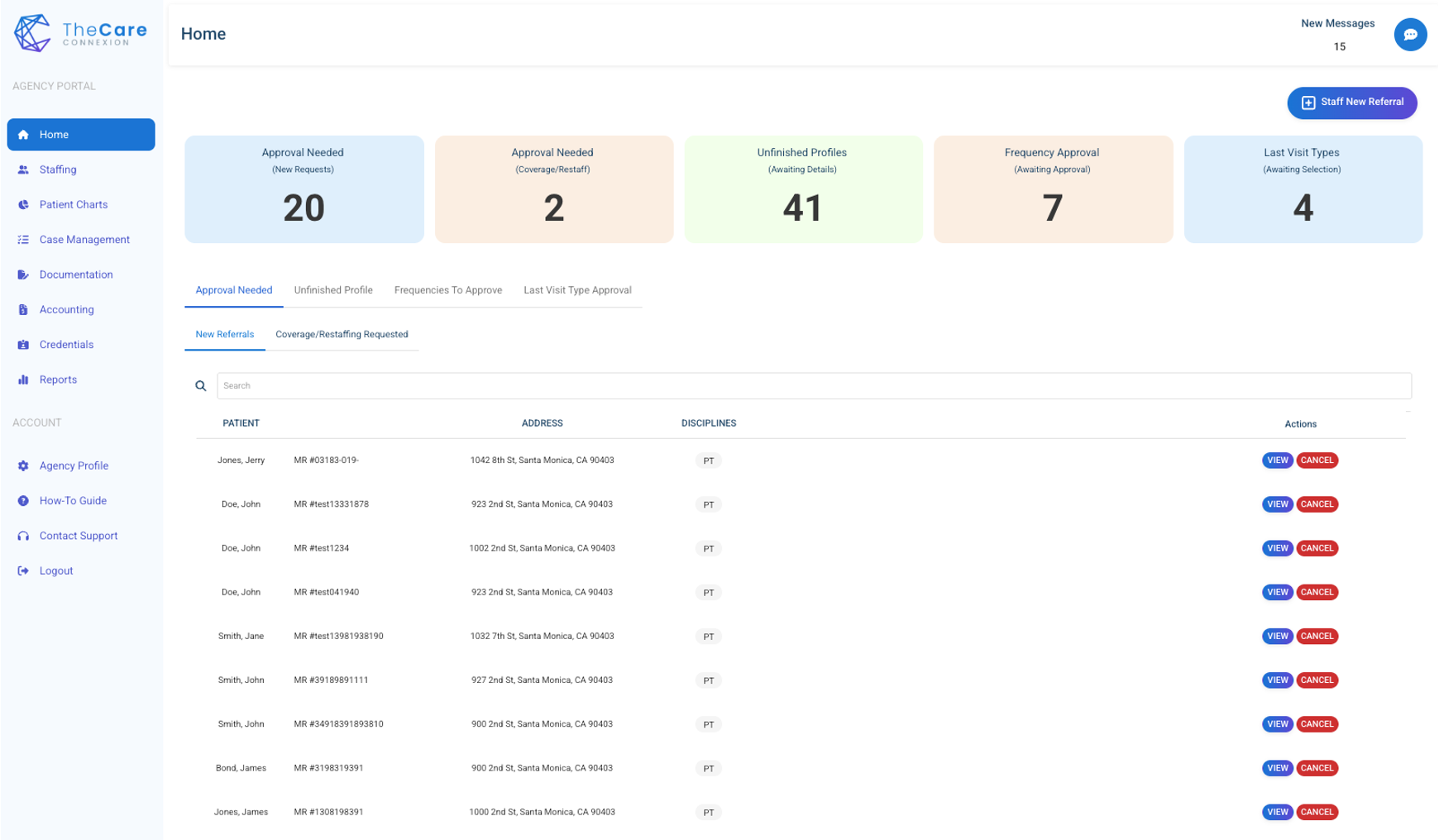The width and height of the screenshot is (1439, 840).
Task: Open the Unfinished Profiles card
Action: (x=803, y=189)
